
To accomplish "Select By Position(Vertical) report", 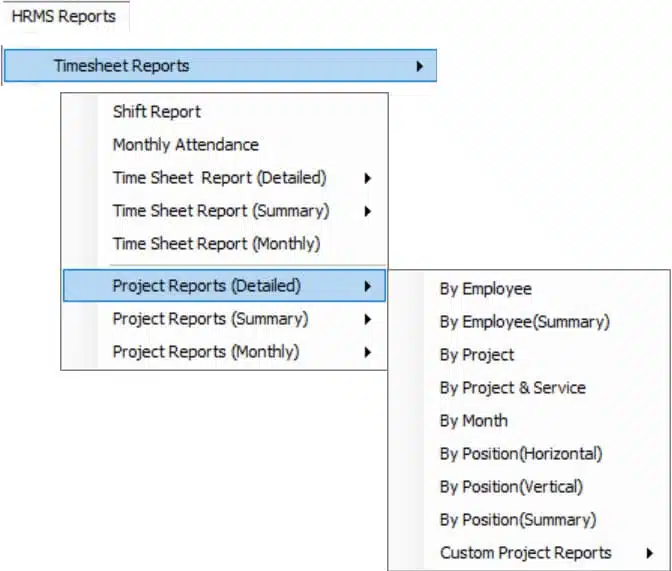I will point(529,487).
